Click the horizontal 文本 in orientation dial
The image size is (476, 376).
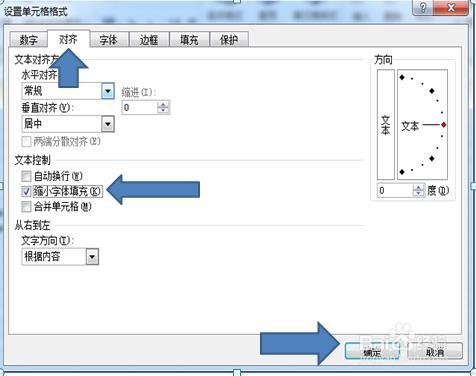410,126
